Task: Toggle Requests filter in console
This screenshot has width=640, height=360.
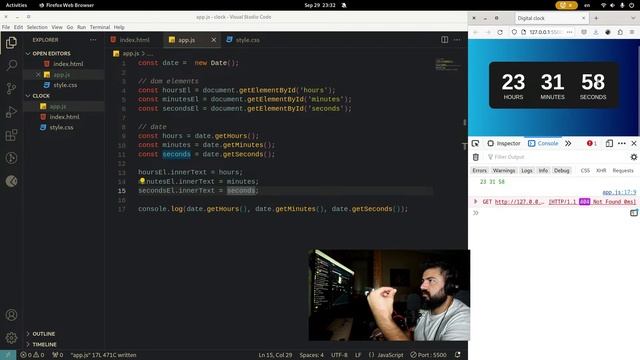Action: coord(623,171)
